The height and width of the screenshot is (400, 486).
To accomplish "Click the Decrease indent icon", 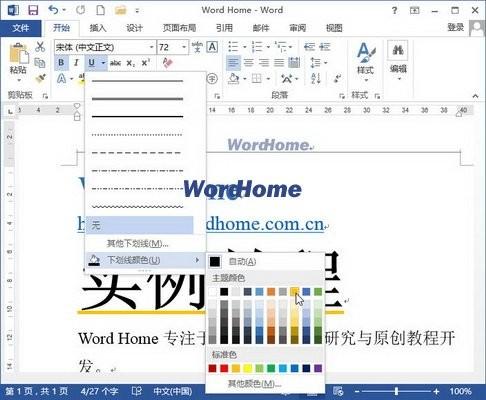I will (x=310, y=47).
